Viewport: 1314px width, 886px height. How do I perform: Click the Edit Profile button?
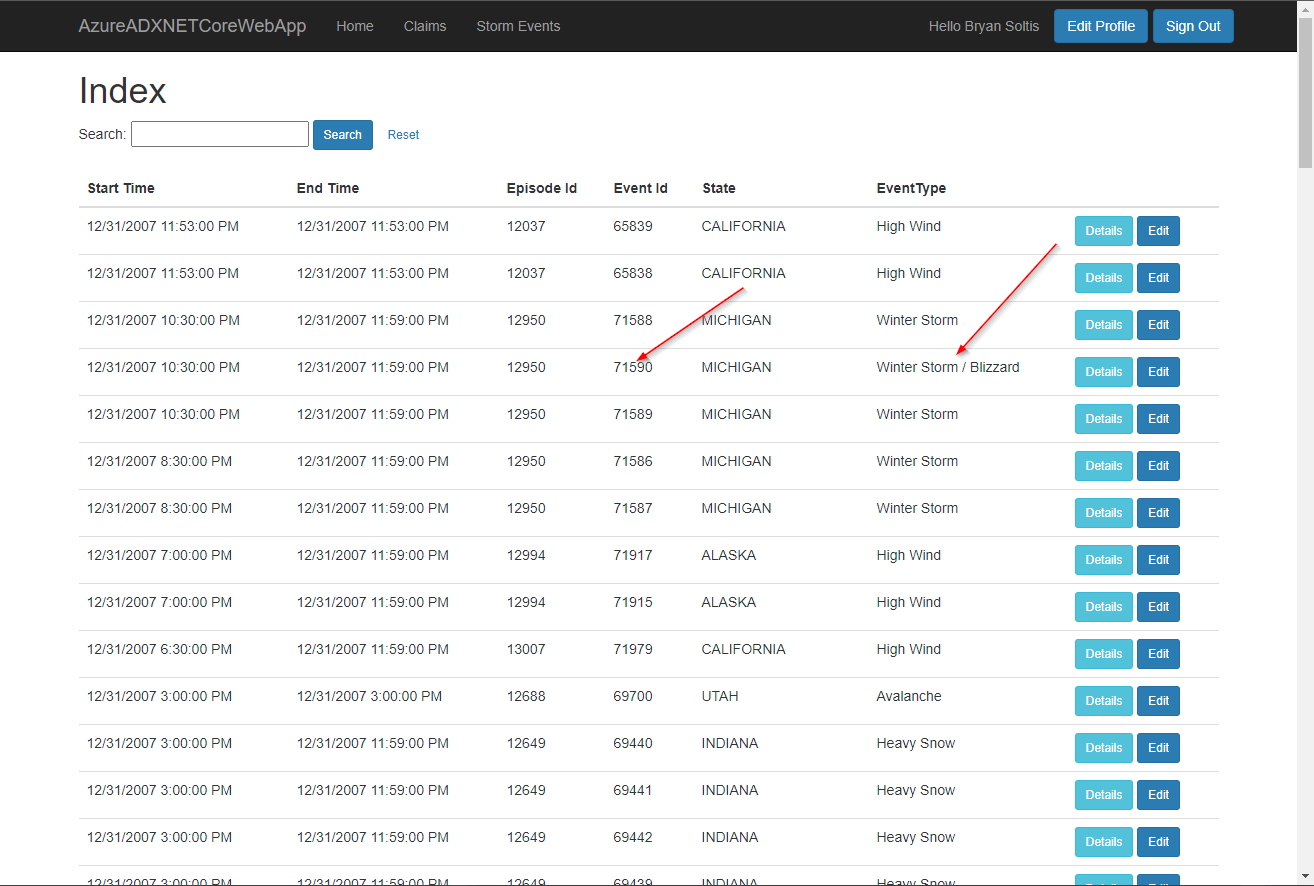[1100, 26]
